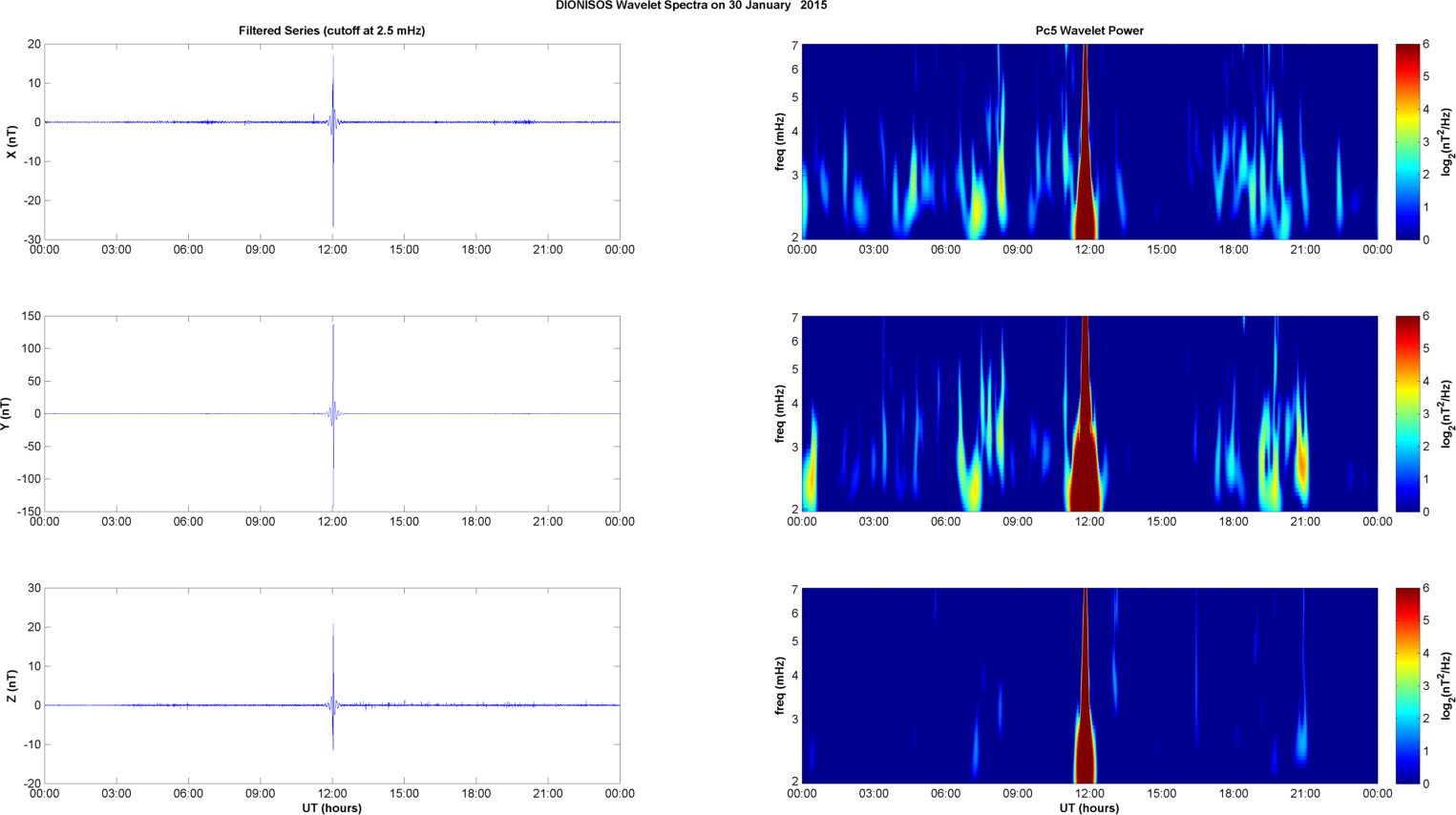Click the "-100" tick on the Y (nT) axis
The height and width of the screenshot is (815, 1456).
[x=29, y=479]
